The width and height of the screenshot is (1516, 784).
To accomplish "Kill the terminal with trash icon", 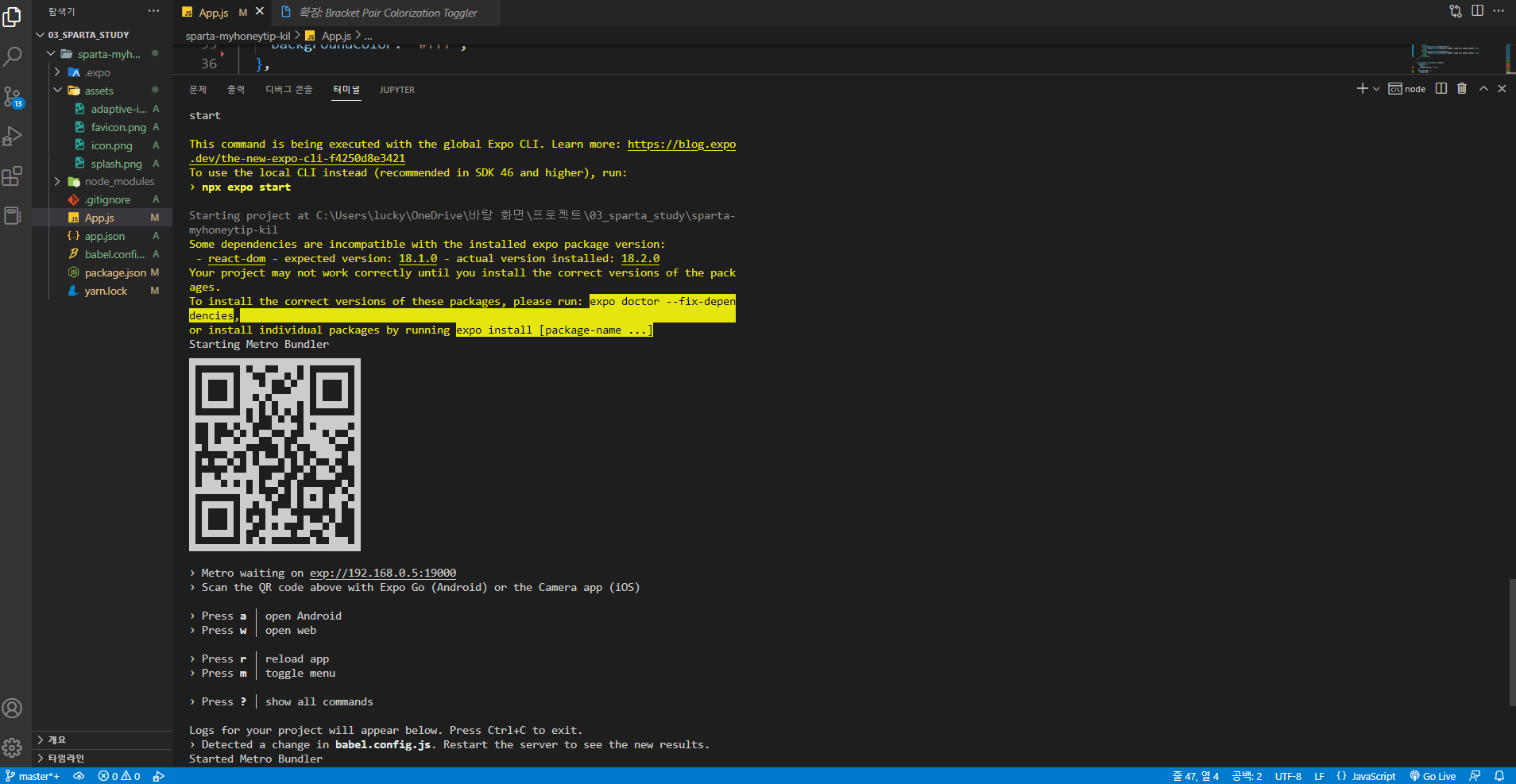I will point(1462,89).
